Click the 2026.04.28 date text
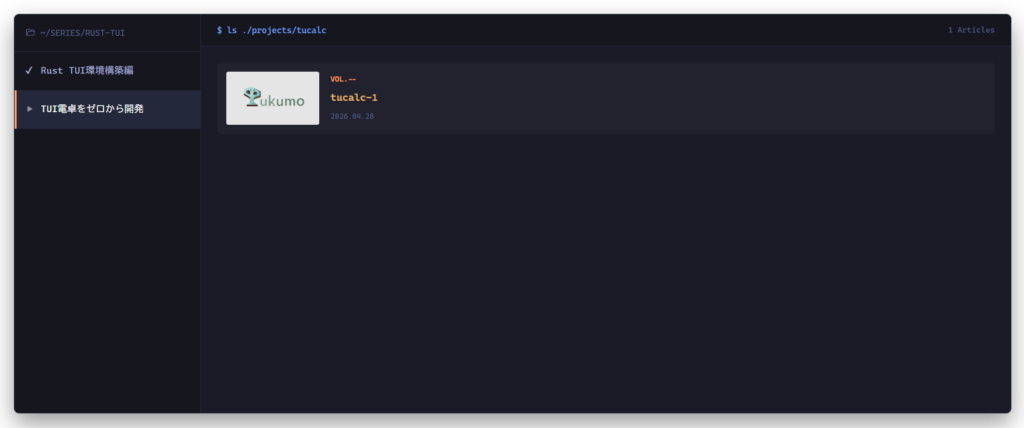 352,116
